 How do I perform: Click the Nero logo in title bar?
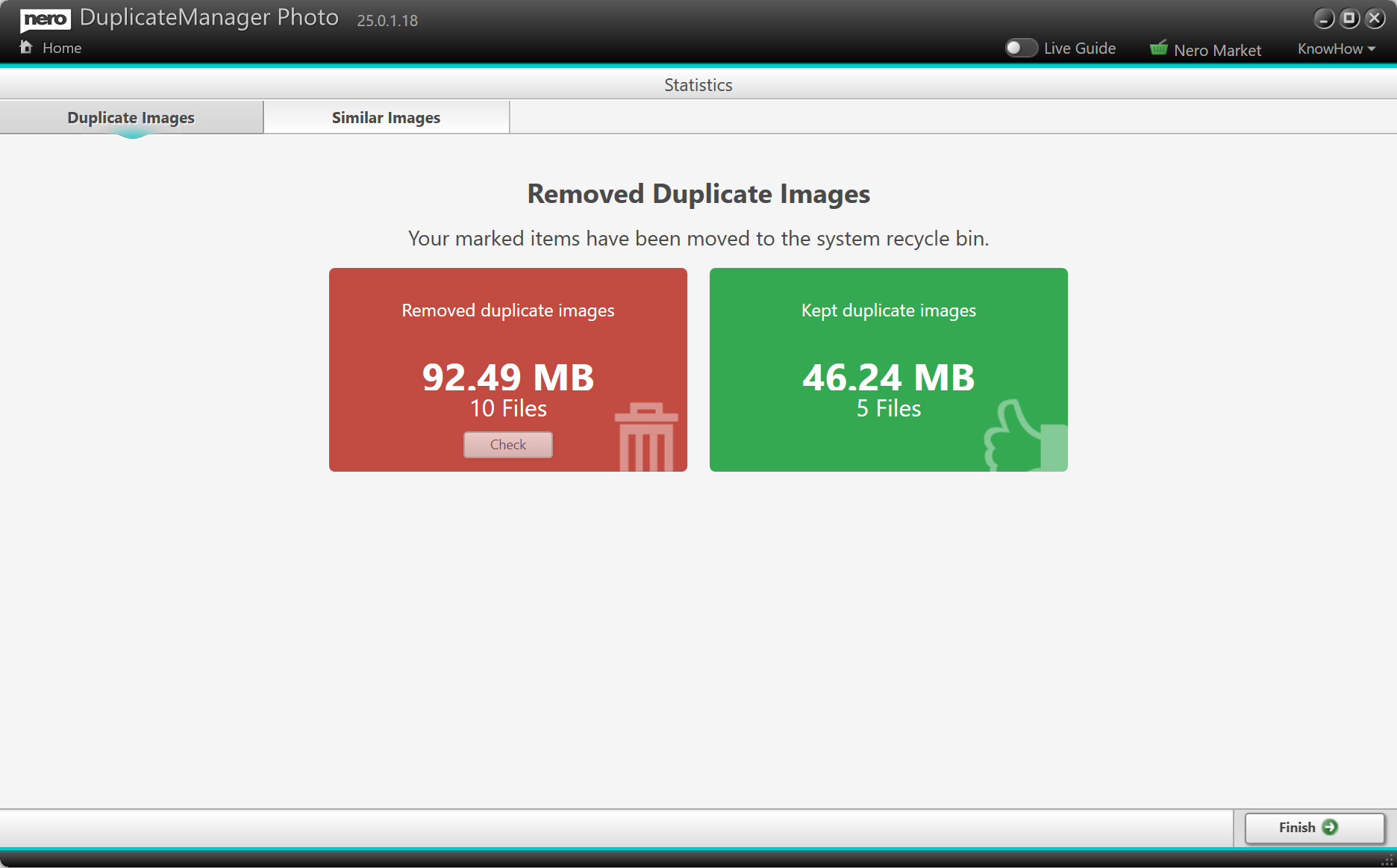click(46, 19)
